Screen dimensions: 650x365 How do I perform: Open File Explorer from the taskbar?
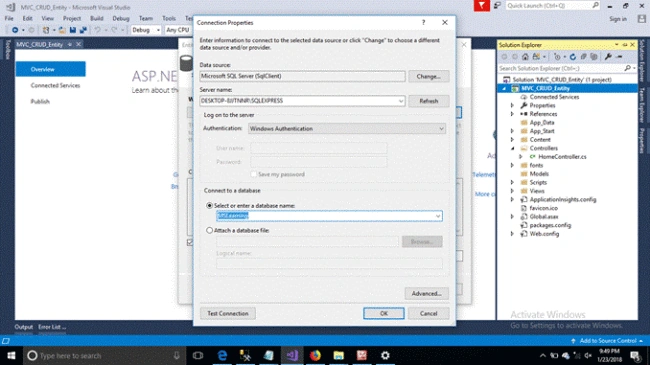[338, 355]
